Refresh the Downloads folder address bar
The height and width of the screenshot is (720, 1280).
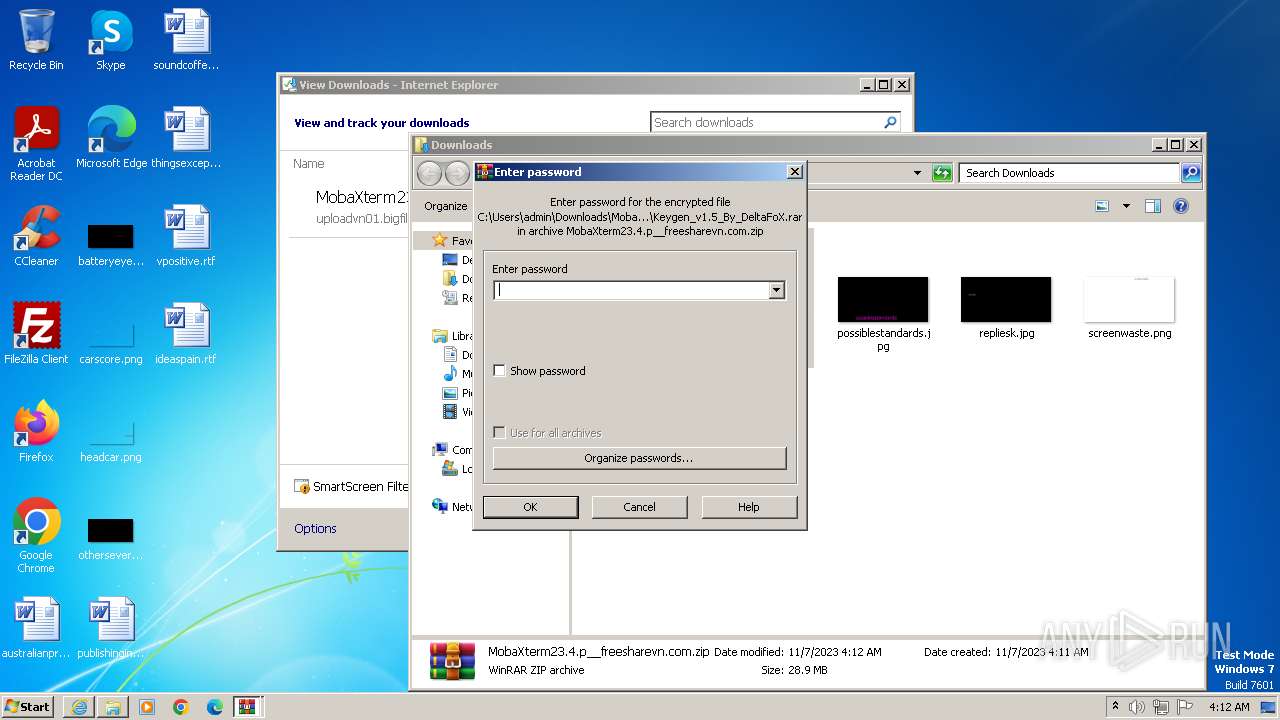tap(942, 173)
